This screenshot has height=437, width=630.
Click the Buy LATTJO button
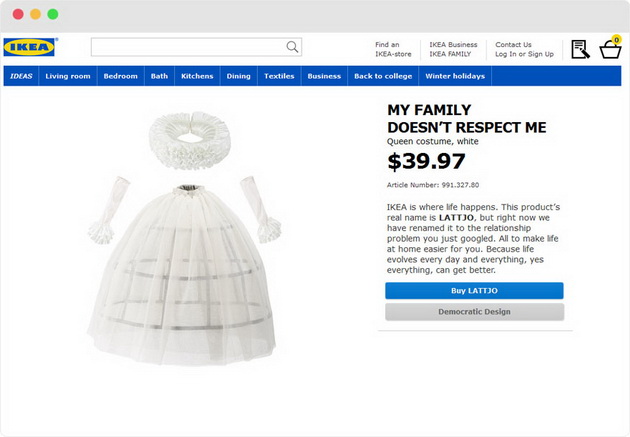(474, 291)
